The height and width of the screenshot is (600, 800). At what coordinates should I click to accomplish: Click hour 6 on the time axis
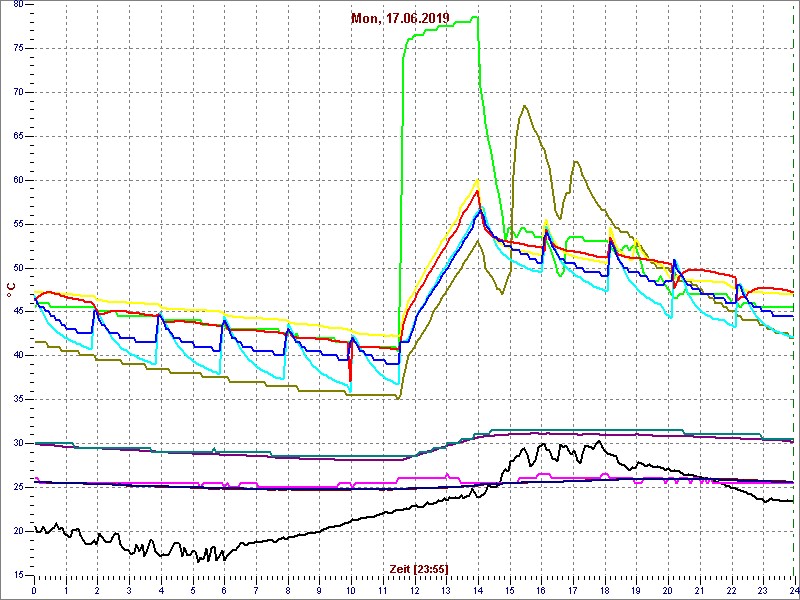coord(224,590)
